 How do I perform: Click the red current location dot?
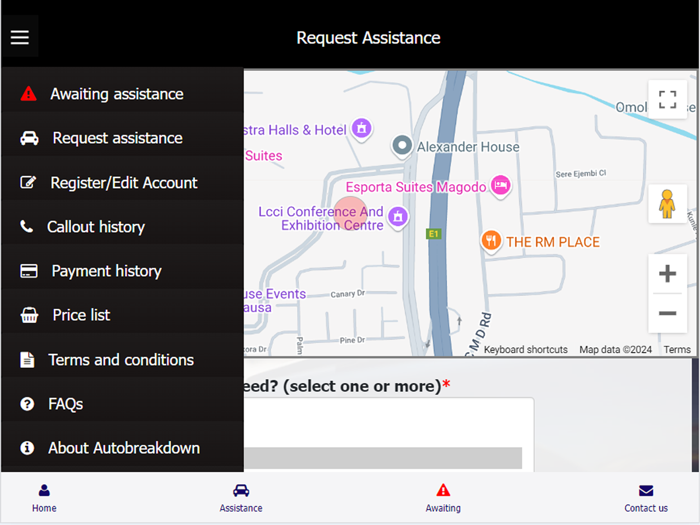[350, 213]
